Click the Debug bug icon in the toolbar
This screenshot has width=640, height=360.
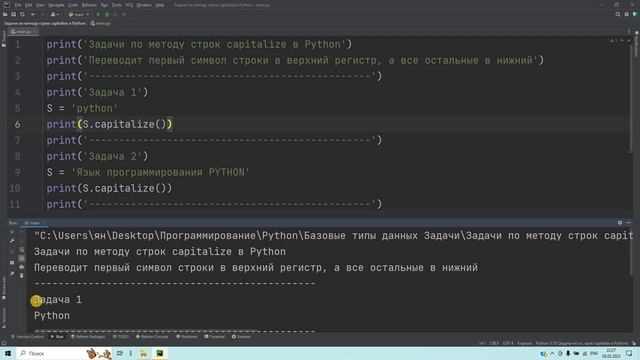point(107,14)
